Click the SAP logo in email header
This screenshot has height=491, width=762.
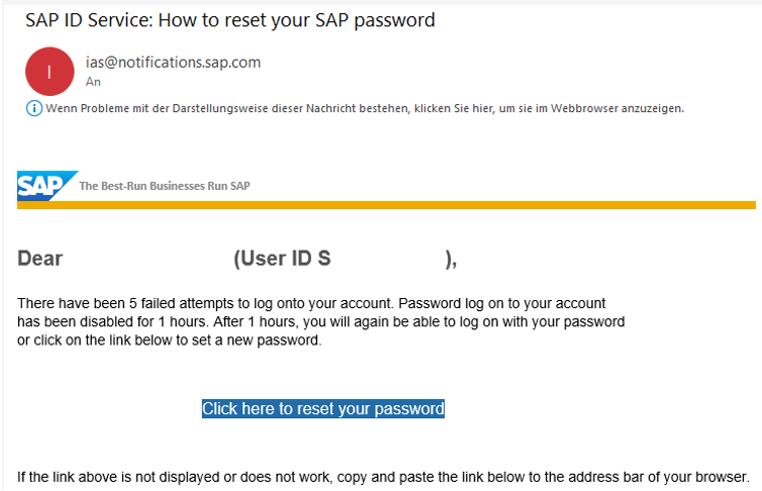[x=47, y=186]
